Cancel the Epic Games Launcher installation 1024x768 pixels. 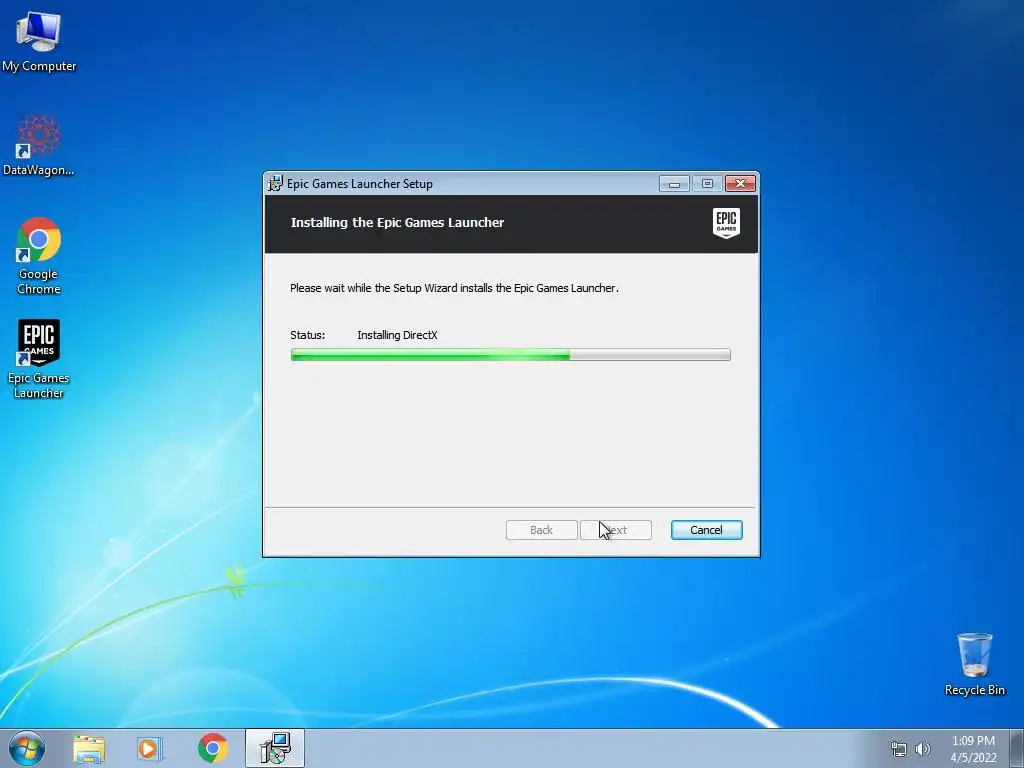click(x=707, y=530)
